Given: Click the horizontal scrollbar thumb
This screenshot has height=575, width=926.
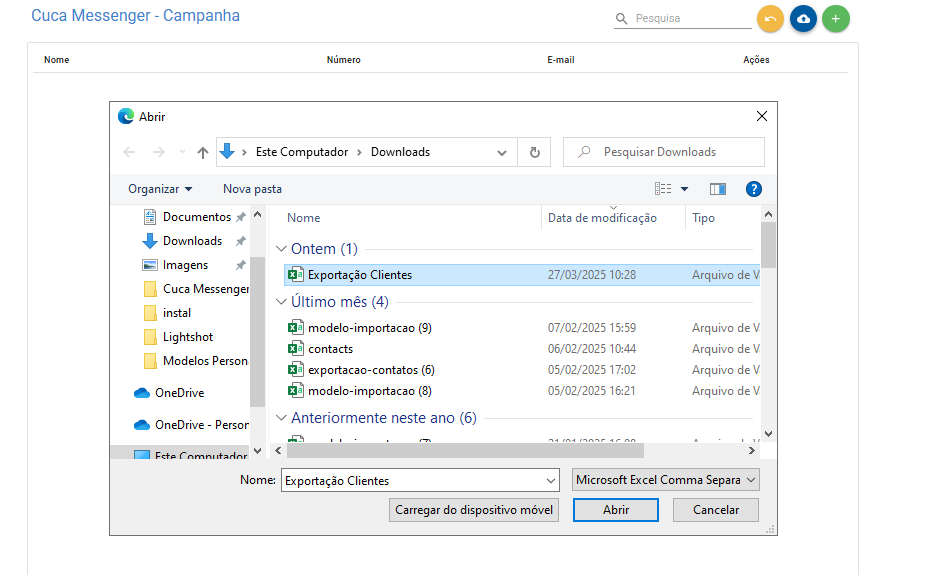Looking at the screenshot, I should (465, 450).
